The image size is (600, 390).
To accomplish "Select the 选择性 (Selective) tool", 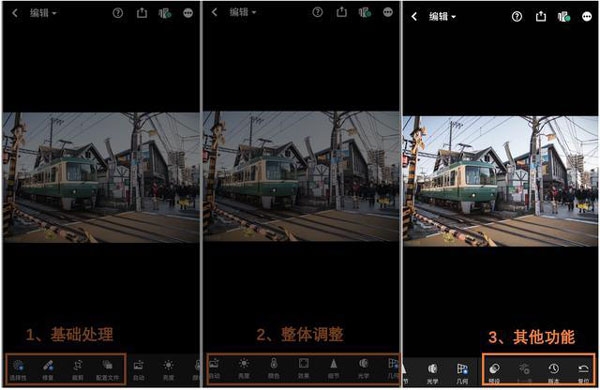I will pyautogui.click(x=18, y=370).
